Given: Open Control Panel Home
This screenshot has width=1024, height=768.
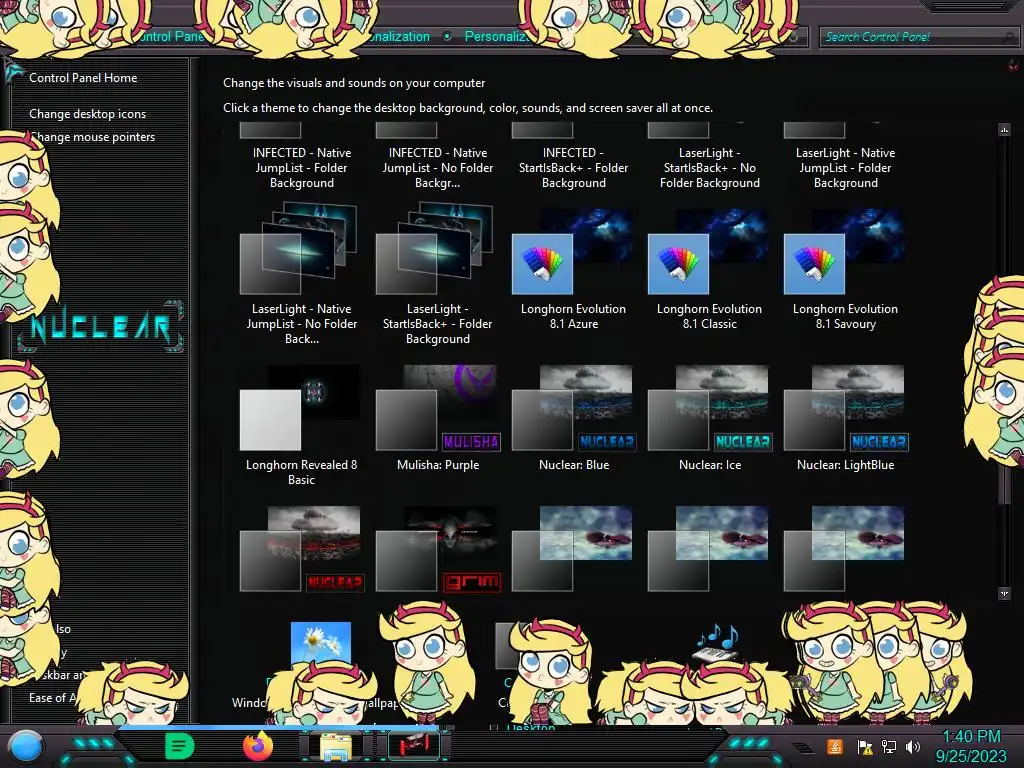Looking at the screenshot, I should point(83,78).
